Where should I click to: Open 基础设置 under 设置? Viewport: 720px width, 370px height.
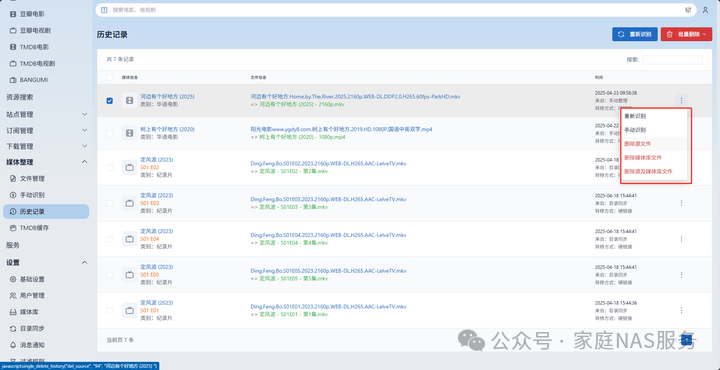32,279
